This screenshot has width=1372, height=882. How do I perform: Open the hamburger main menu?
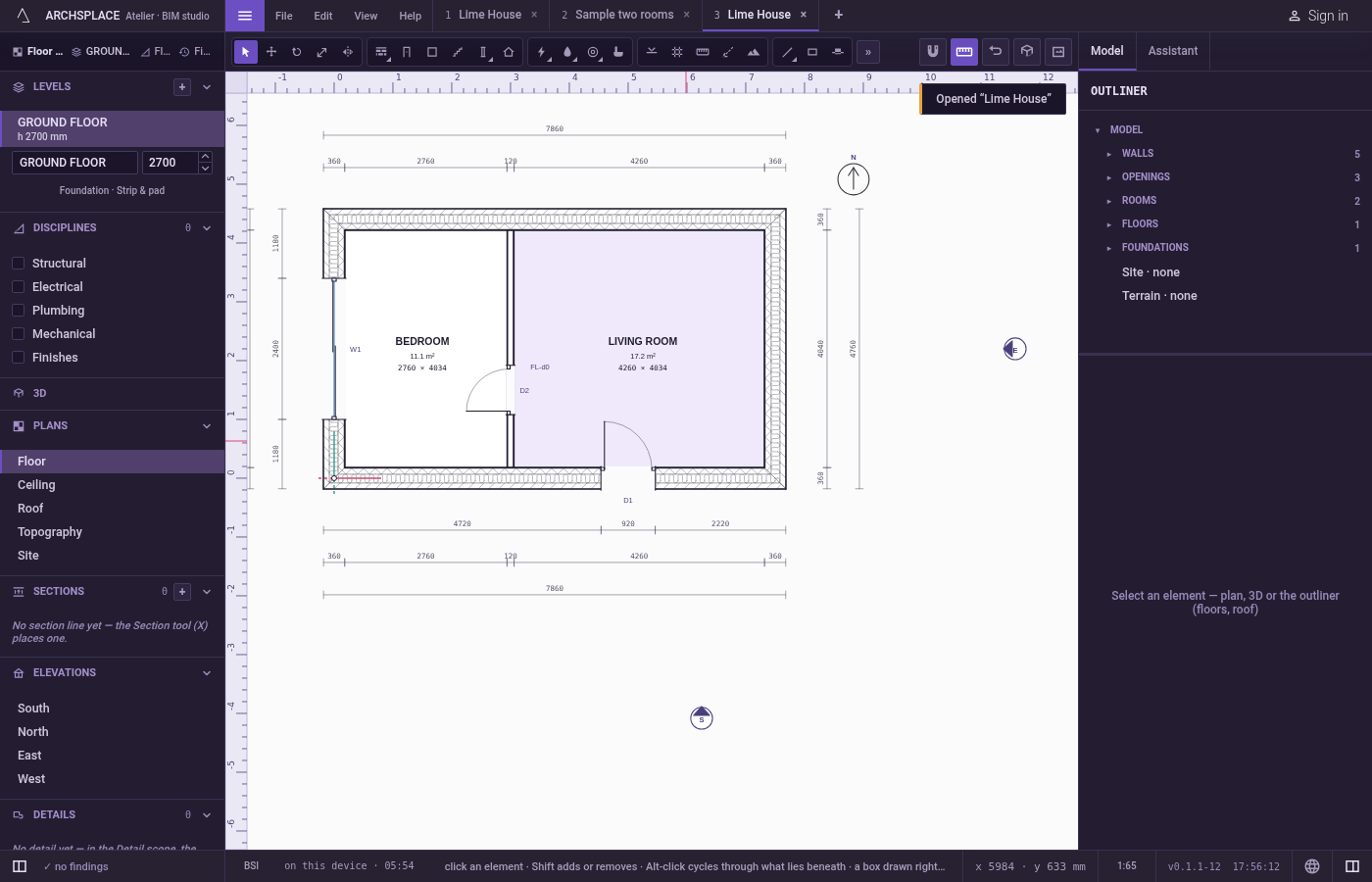point(245,16)
